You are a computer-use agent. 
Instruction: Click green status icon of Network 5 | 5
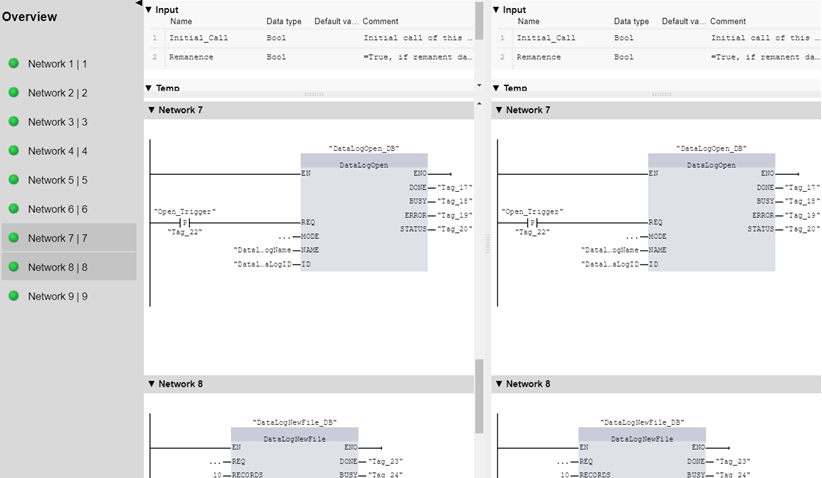(14, 180)
